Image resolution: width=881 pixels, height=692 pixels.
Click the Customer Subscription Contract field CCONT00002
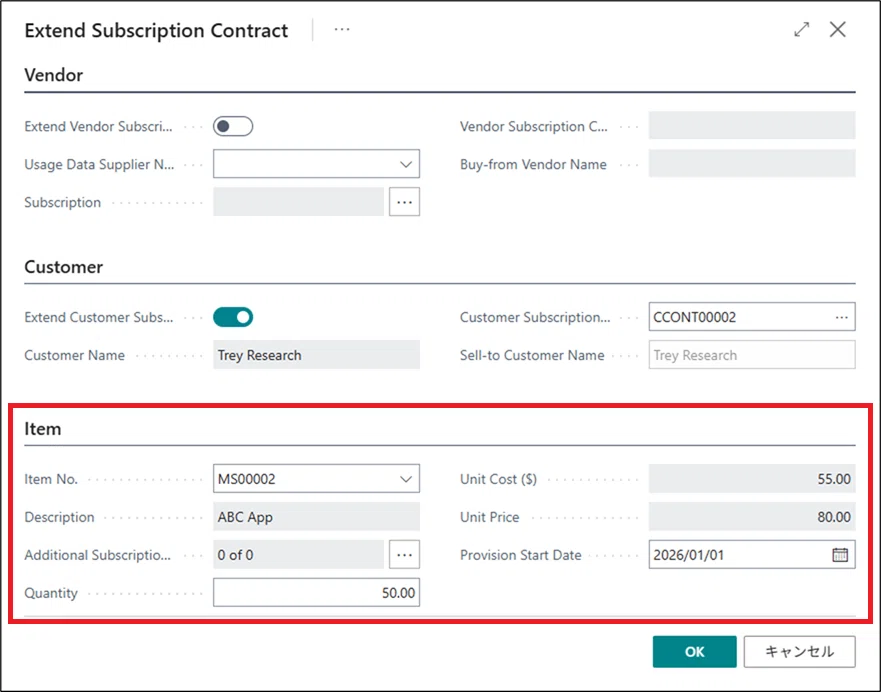tap(752, 317)
